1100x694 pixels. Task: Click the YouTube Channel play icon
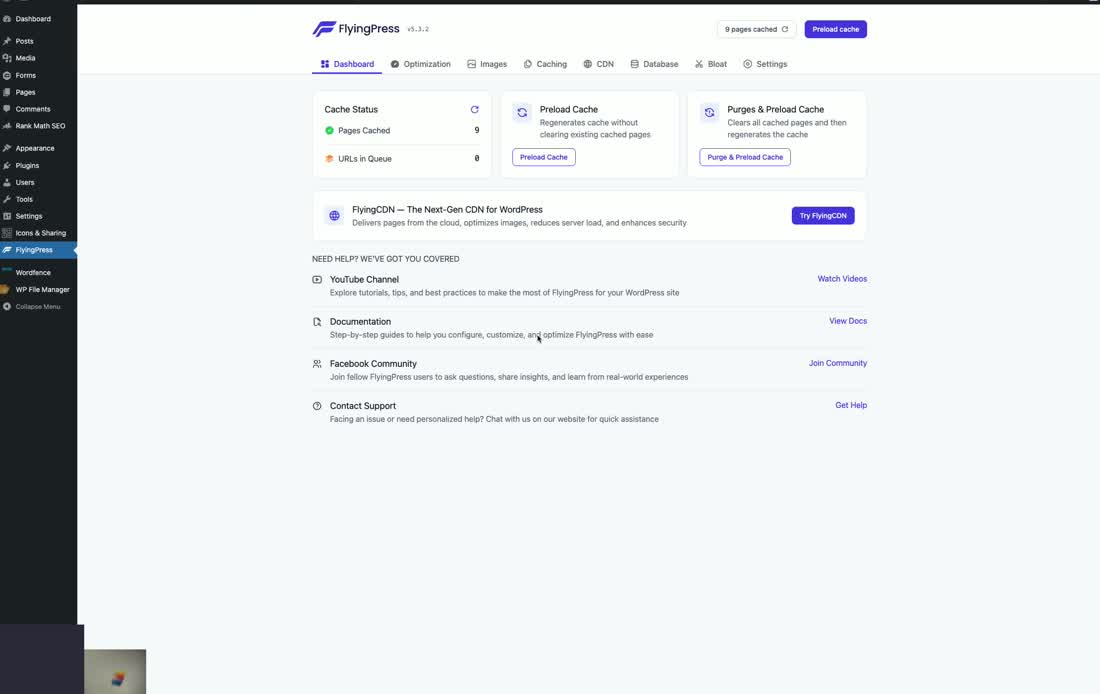(x=317, y=279)
